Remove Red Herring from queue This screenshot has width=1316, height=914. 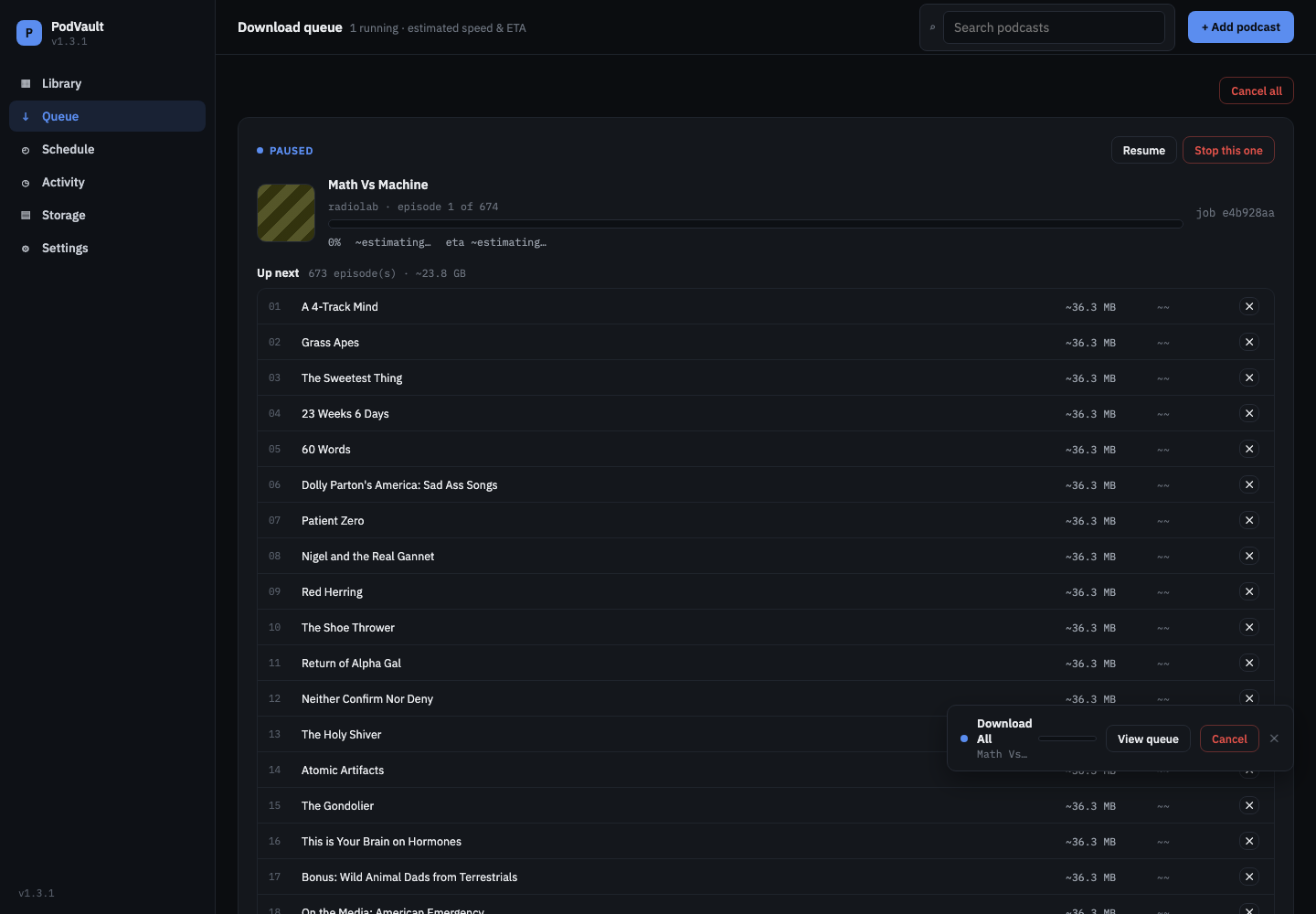click(1249, 591)
